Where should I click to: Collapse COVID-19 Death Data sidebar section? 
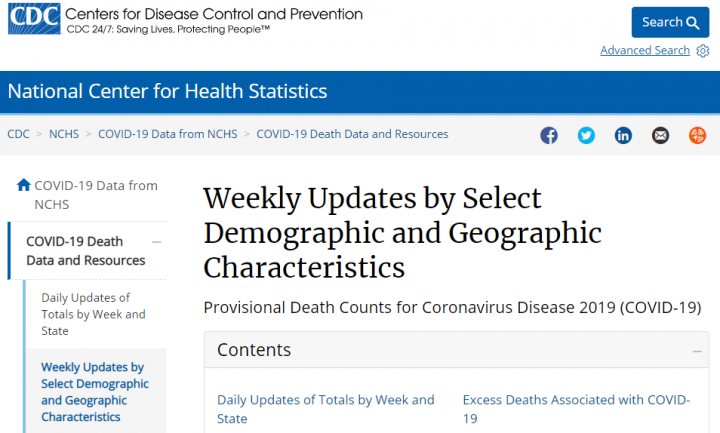(157, 242)
